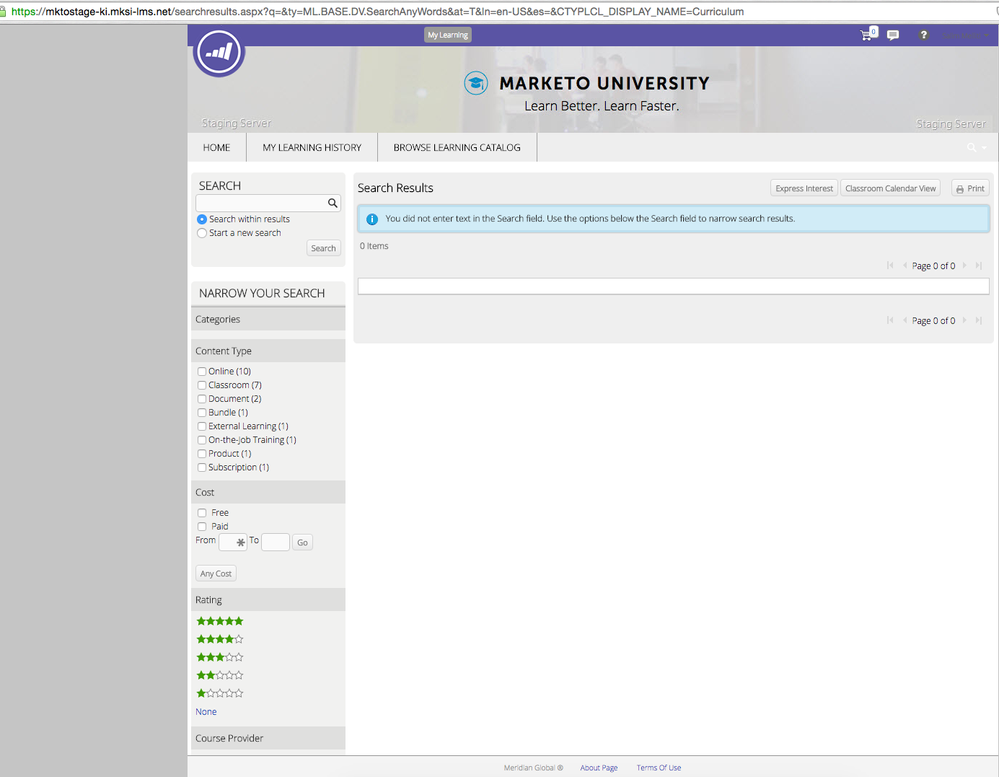This screenshot has height=777, width=999.
Task: Filter by four star rating
Action: 220,639
